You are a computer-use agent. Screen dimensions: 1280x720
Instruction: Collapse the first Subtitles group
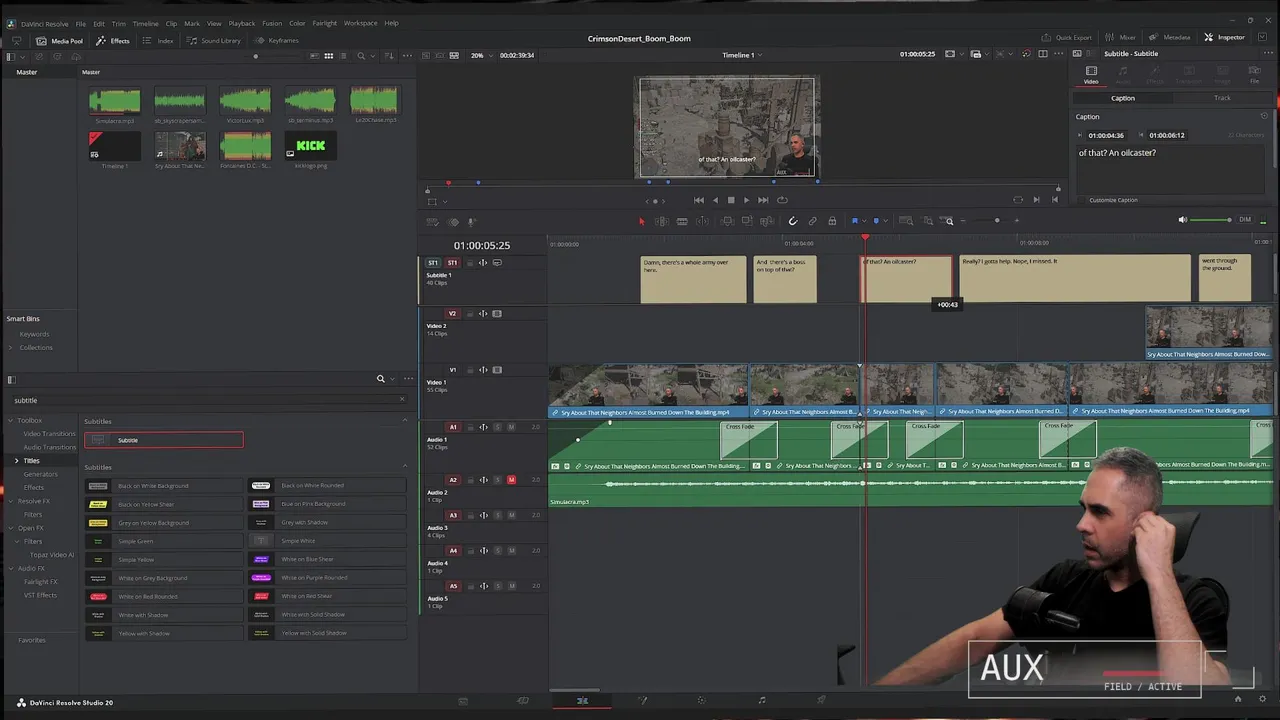coord(405,421)
